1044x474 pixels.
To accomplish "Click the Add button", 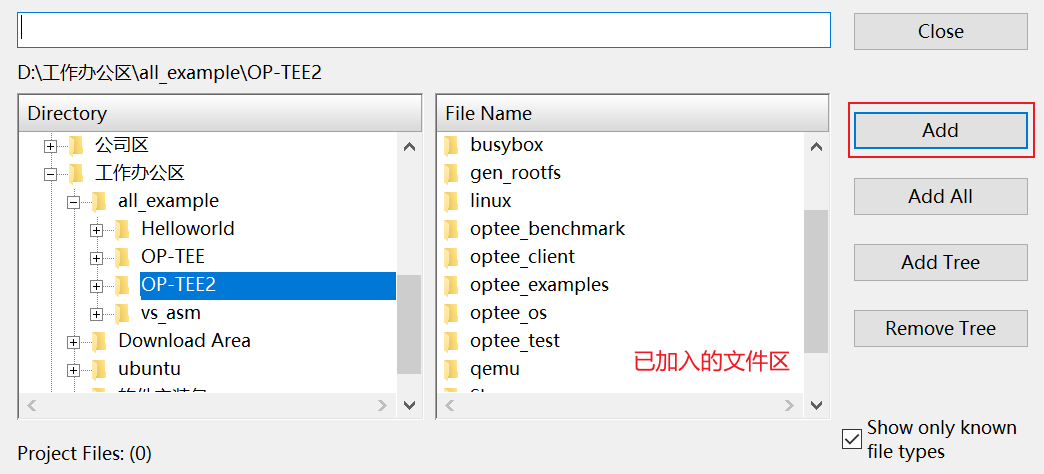I will click(940, 130).
